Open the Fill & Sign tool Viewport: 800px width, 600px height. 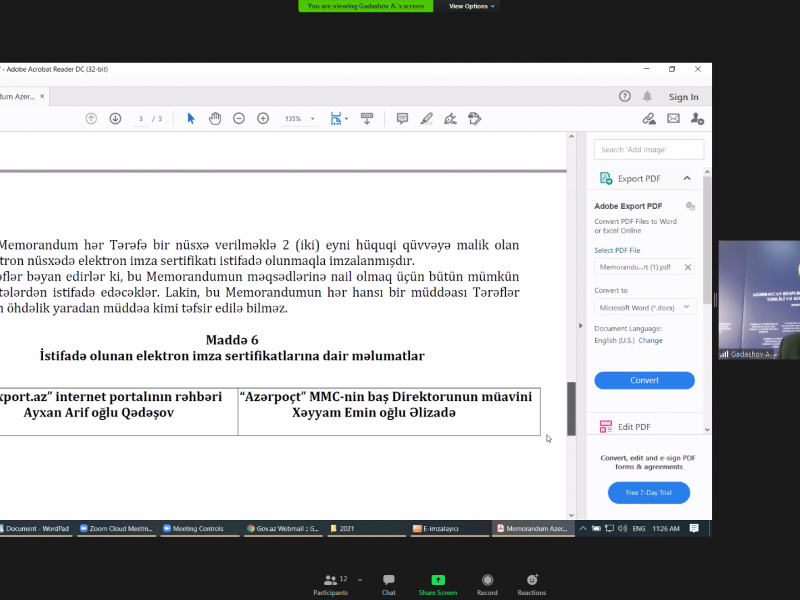(450, 119)
